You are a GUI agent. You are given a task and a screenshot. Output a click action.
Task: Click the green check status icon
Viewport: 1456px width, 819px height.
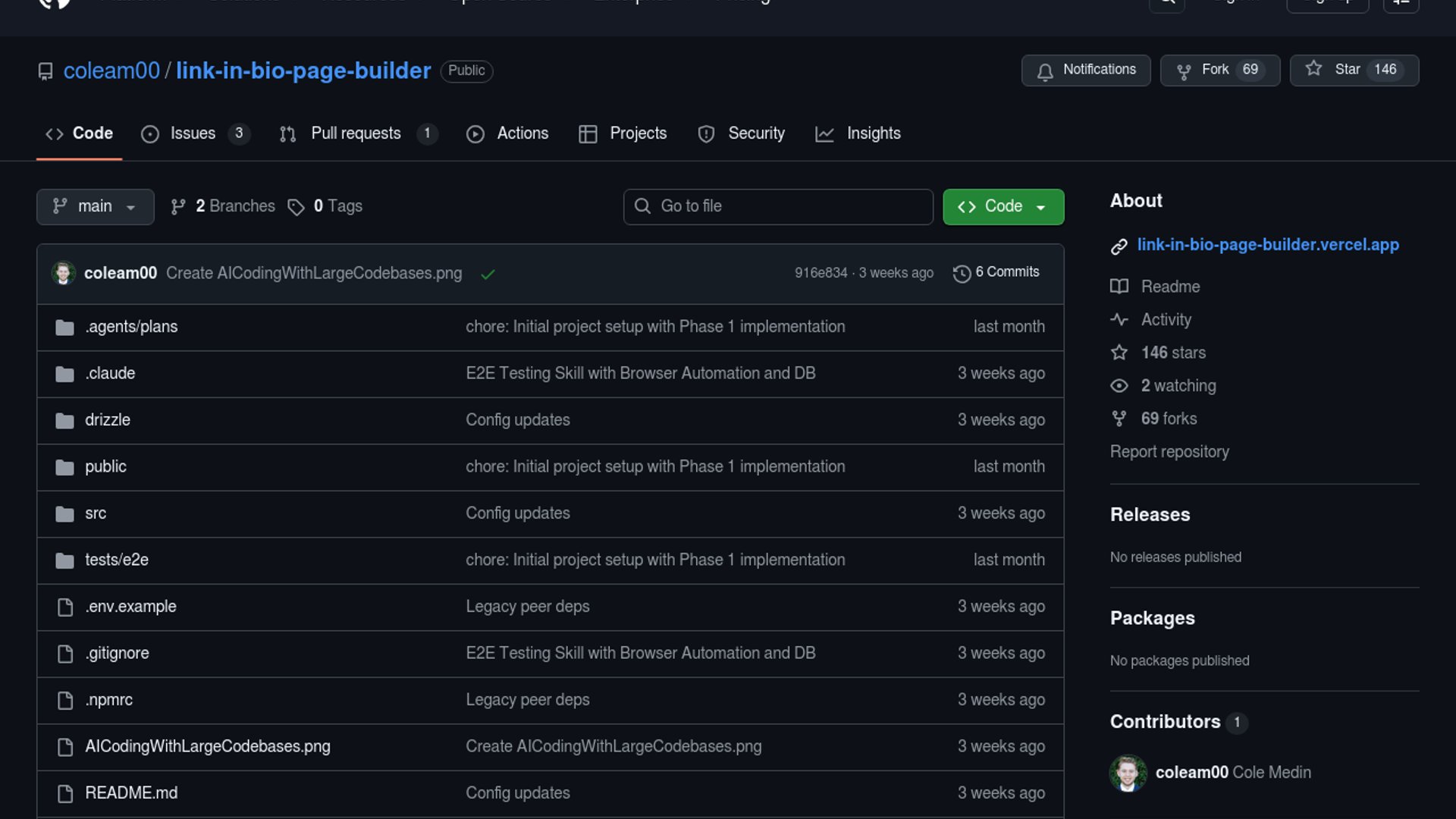pyautogui.click(x=488, y=274)
